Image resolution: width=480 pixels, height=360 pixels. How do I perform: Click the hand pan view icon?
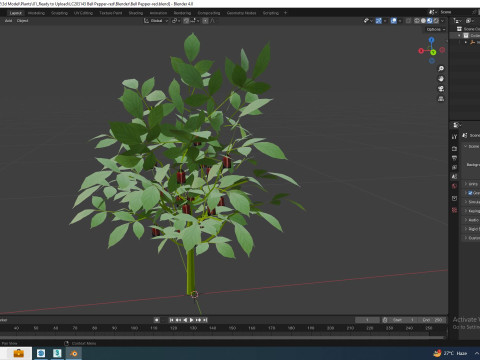(441, 79)
